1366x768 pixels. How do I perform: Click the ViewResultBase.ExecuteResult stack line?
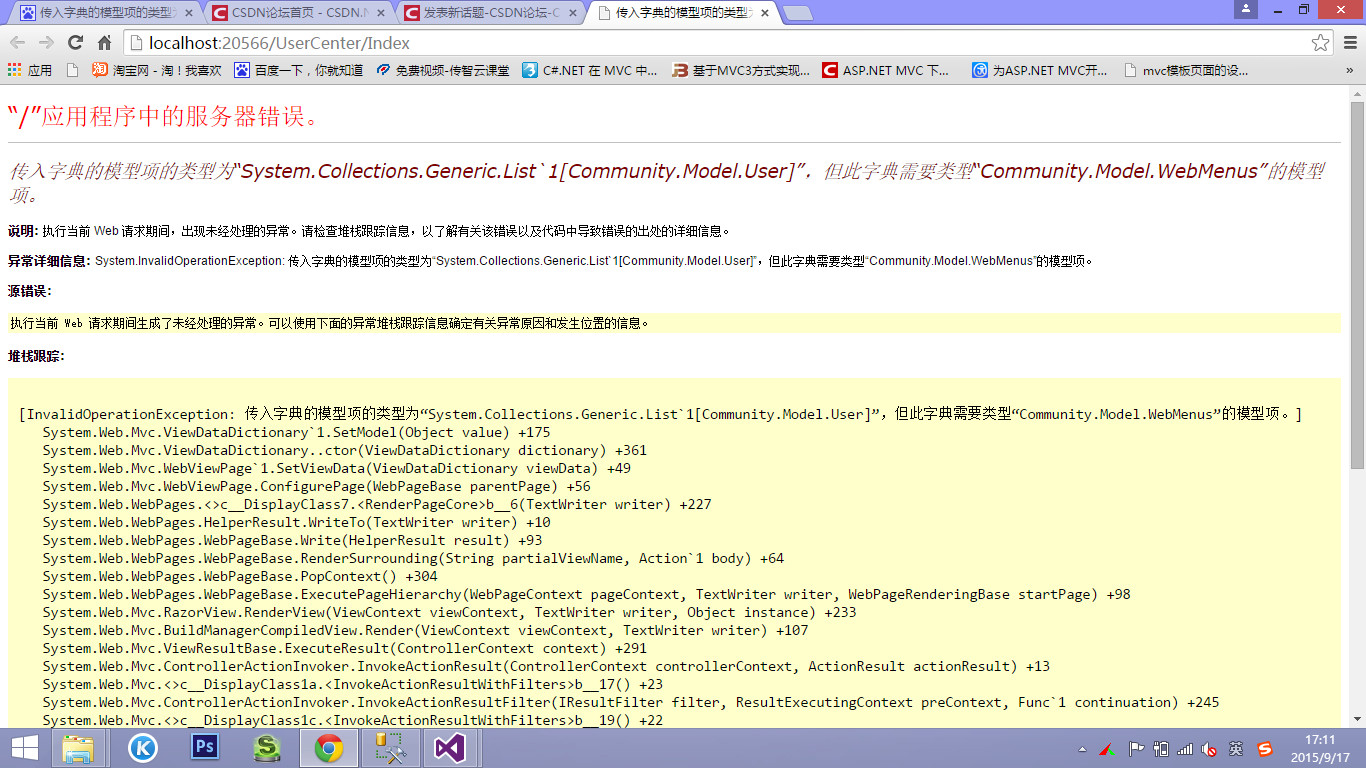click(x=344, y=648)
